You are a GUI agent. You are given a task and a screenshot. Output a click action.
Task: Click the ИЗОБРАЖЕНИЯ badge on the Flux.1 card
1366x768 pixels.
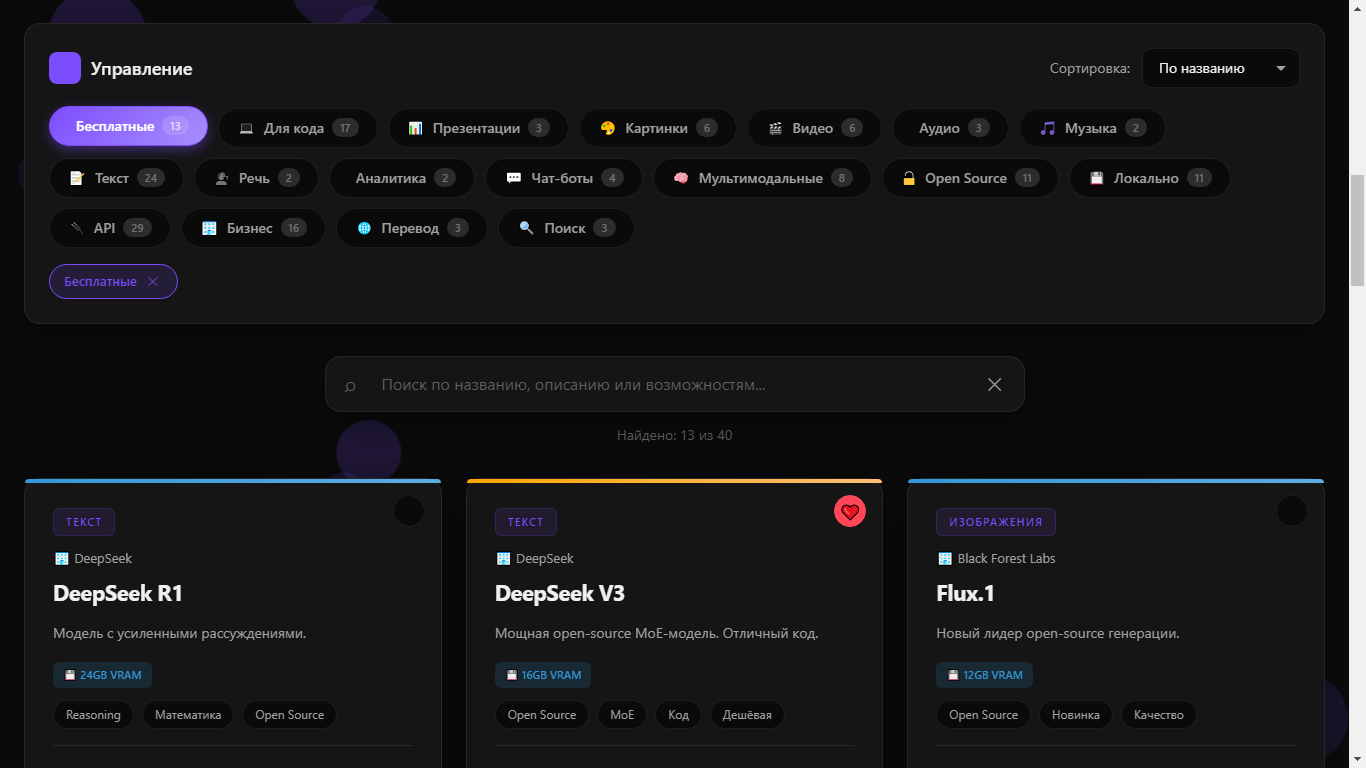[x=996, y=522]
